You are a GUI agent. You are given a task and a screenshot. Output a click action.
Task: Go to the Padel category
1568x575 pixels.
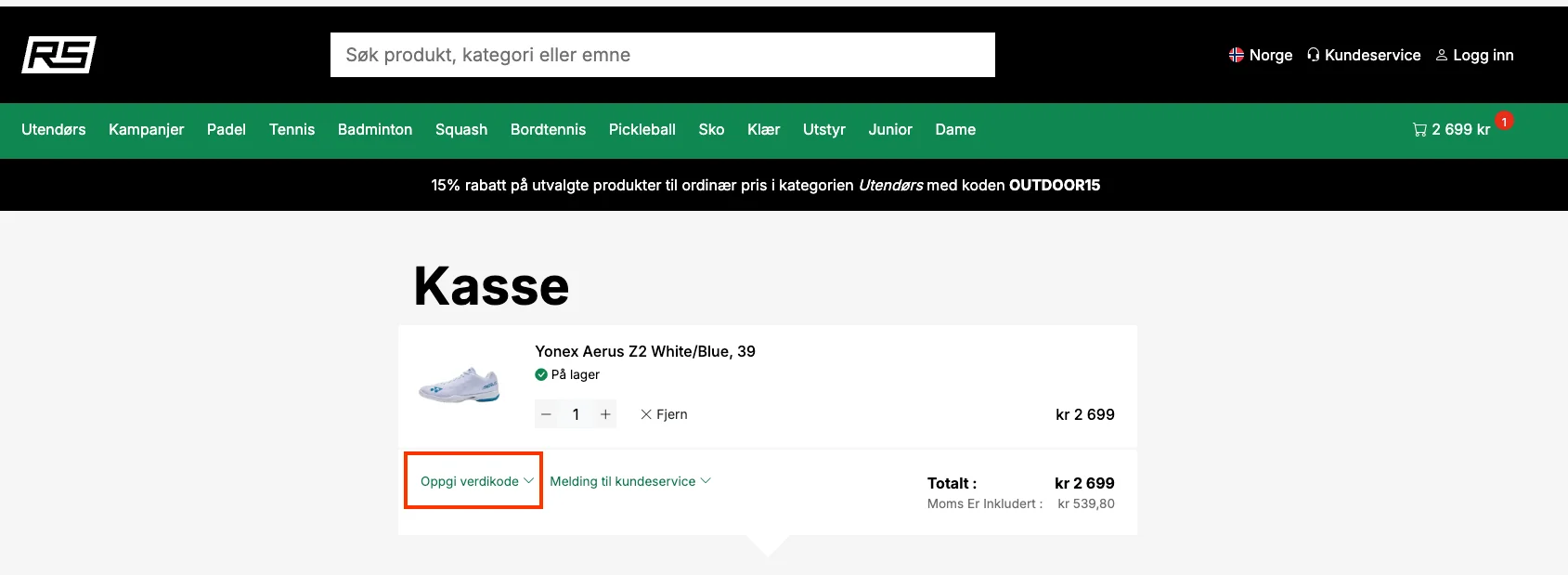pyautogui.click(x=227, y=130)
